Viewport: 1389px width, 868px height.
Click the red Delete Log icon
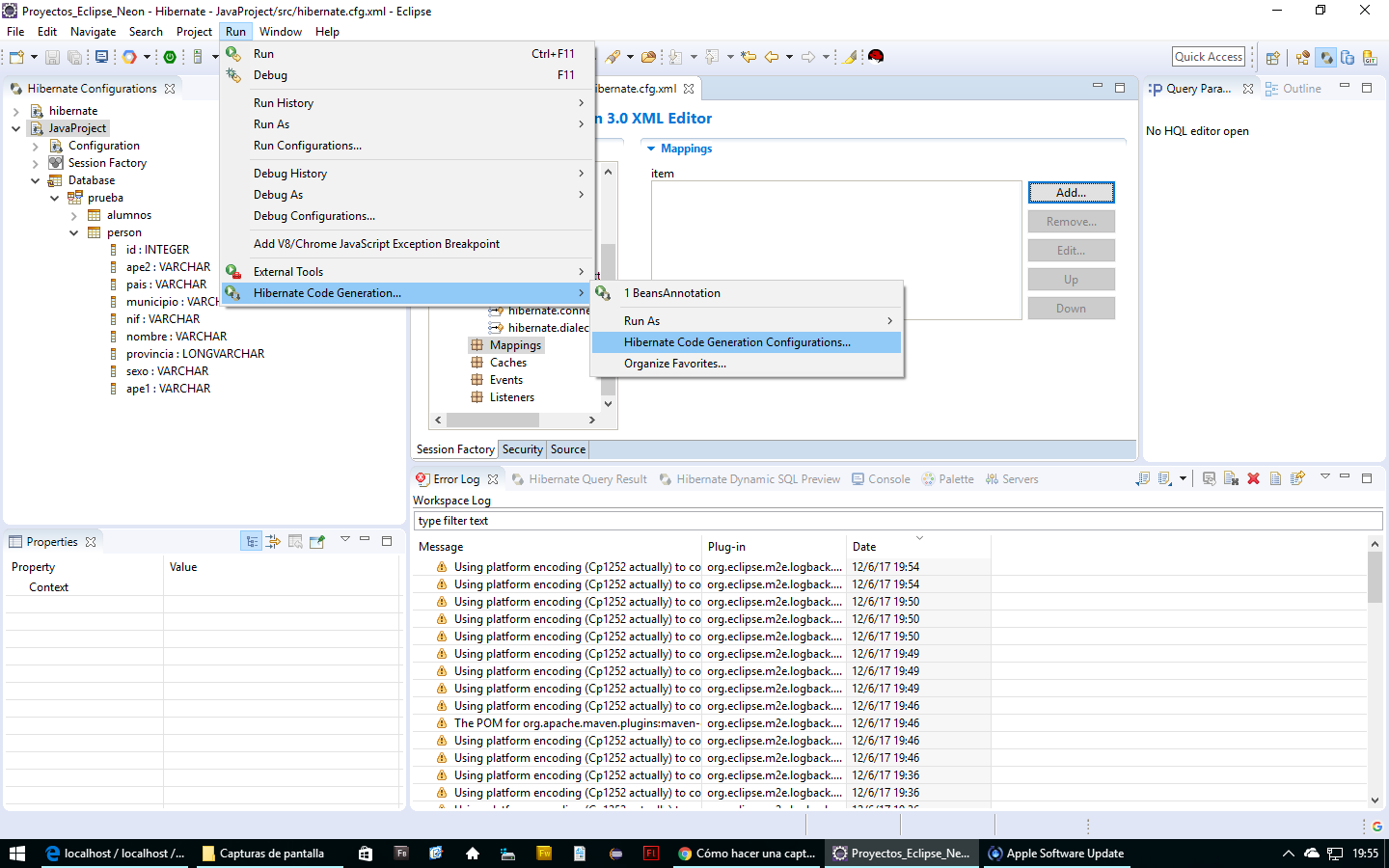[1253, 478]
